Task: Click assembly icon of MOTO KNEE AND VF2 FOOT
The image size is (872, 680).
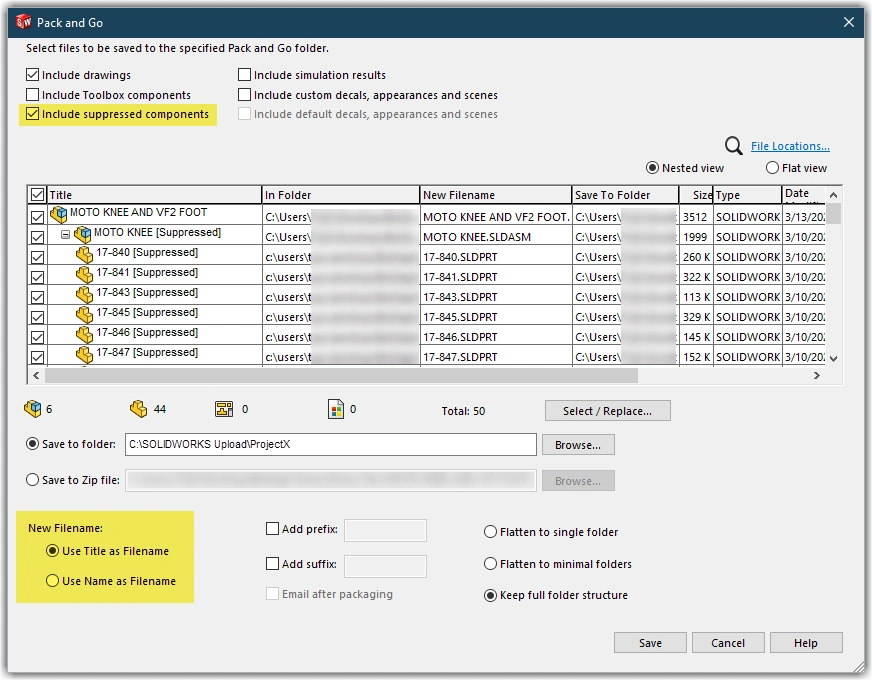Action: click(x=58, y=214)
